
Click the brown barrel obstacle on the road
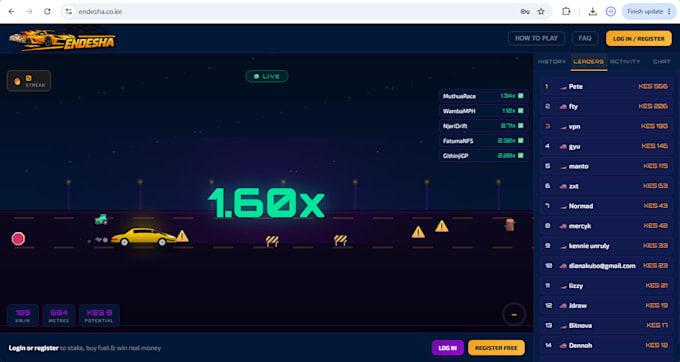(510, 225)
